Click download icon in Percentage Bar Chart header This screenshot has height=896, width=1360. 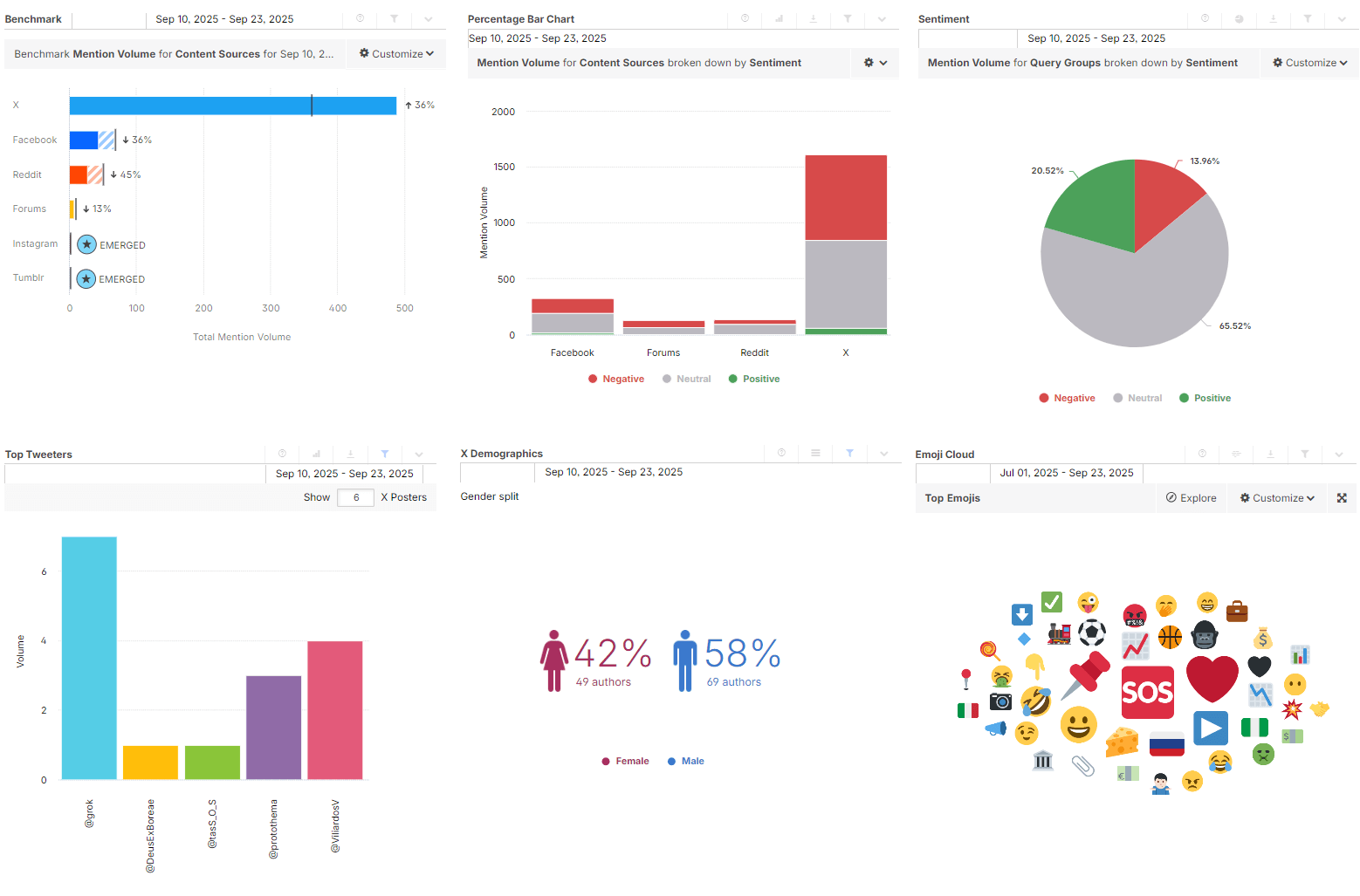[814, 18]
